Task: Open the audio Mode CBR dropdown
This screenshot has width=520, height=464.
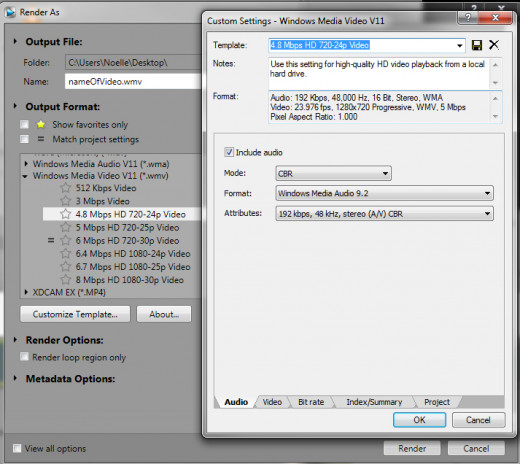Action: coord(333,173)
